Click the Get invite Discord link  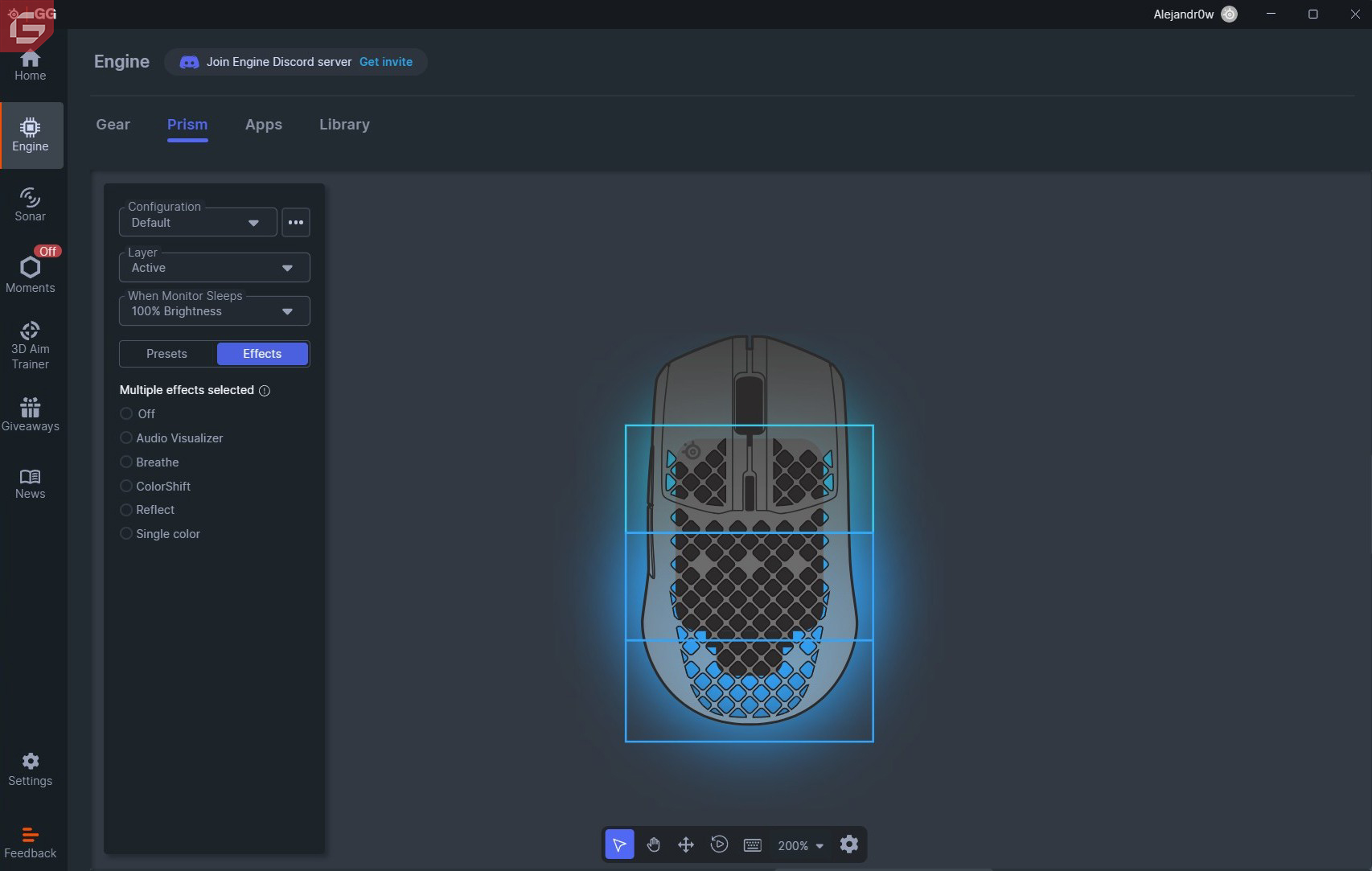386,62
